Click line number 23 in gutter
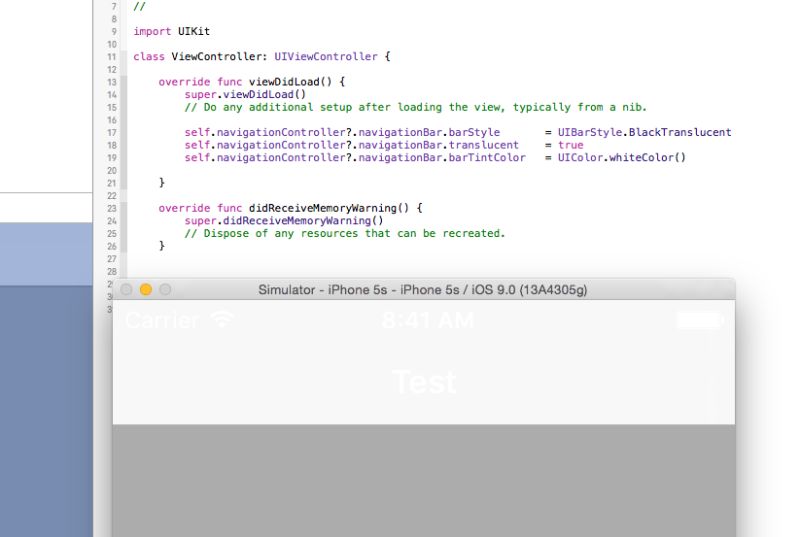Viewport: 800px width, 537px height. 112,209
